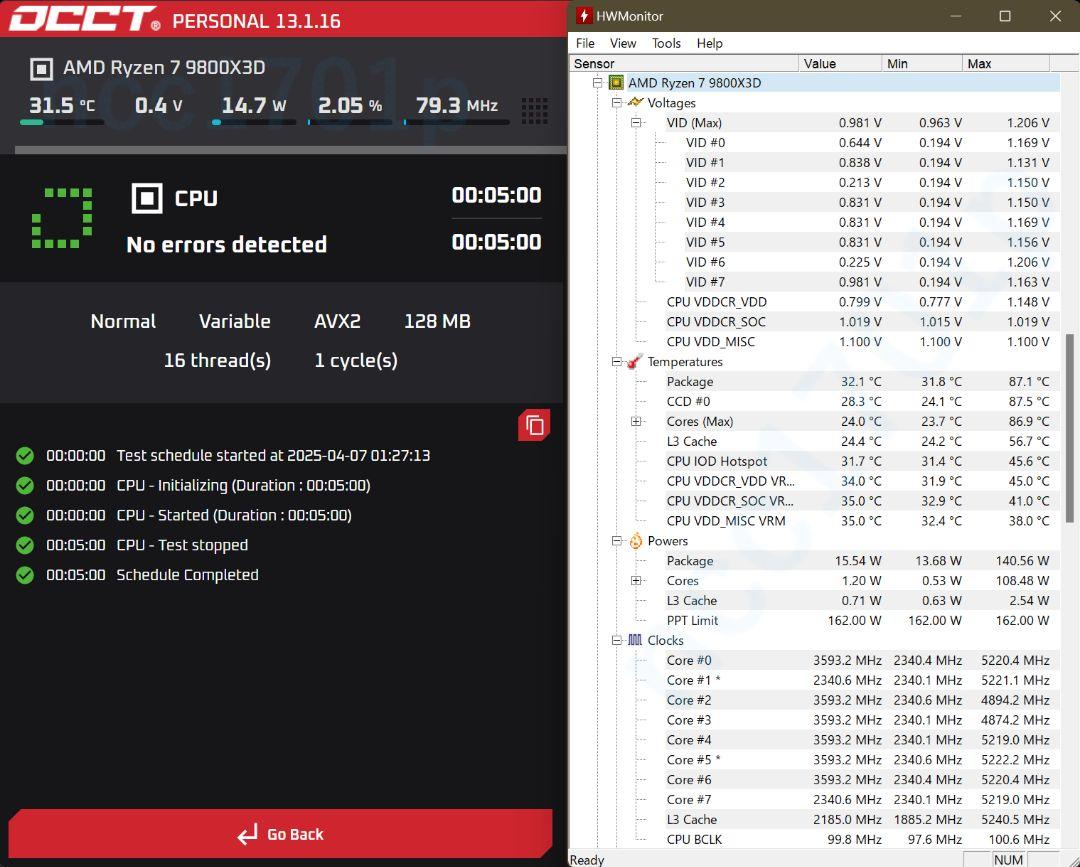Open the Tools menu in HWMonitor
Image resolution: width=1080 pixels, height=867 pixels.
point(666,43)
